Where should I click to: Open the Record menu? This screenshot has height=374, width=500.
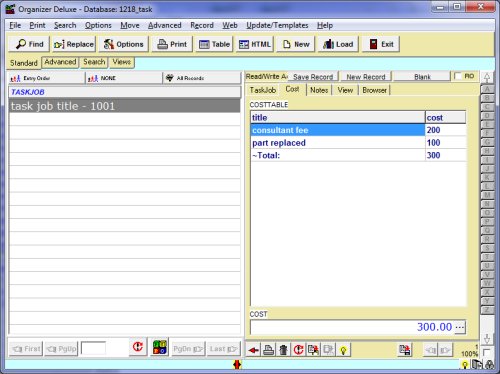click(202, 25)
